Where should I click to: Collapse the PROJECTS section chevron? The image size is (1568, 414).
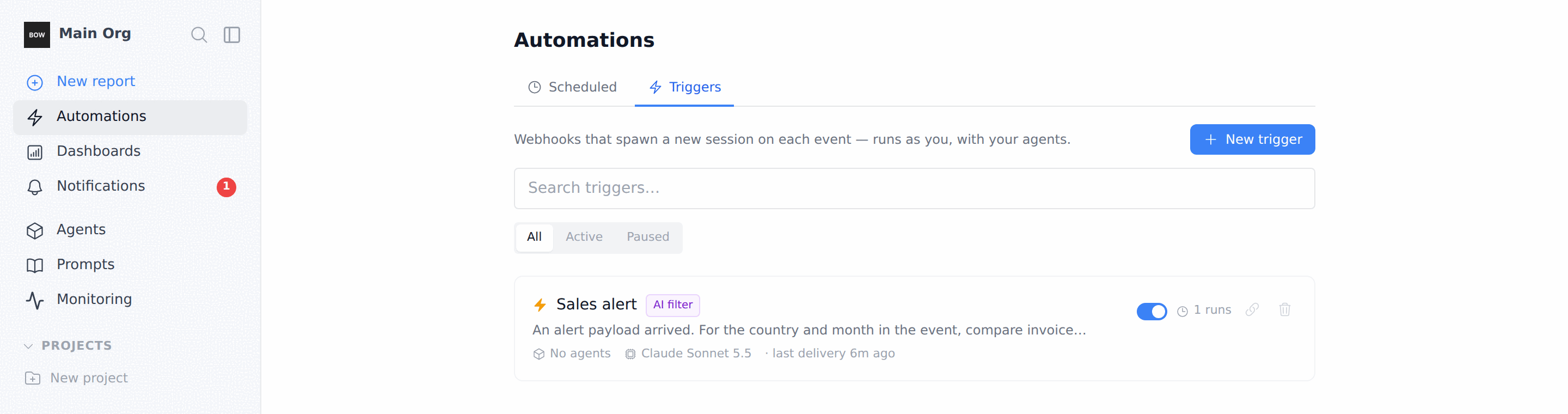coord(28,346)
